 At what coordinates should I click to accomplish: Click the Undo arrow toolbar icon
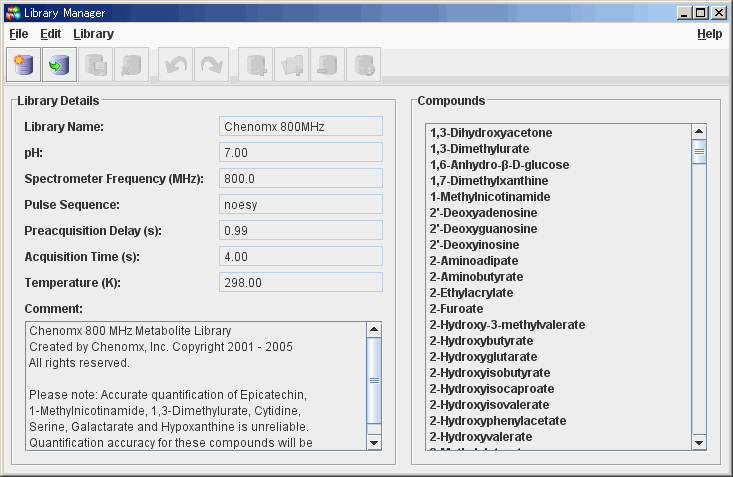click(175, 65)
